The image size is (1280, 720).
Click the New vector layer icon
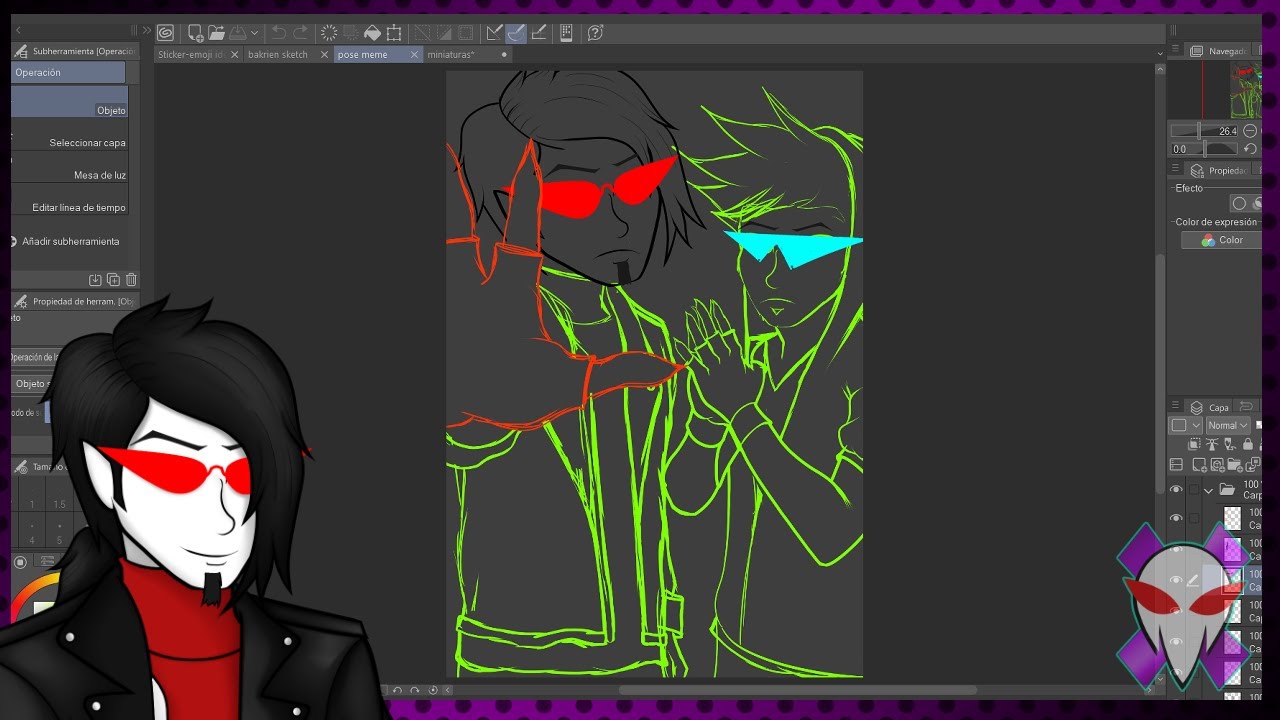[1218, 464]
